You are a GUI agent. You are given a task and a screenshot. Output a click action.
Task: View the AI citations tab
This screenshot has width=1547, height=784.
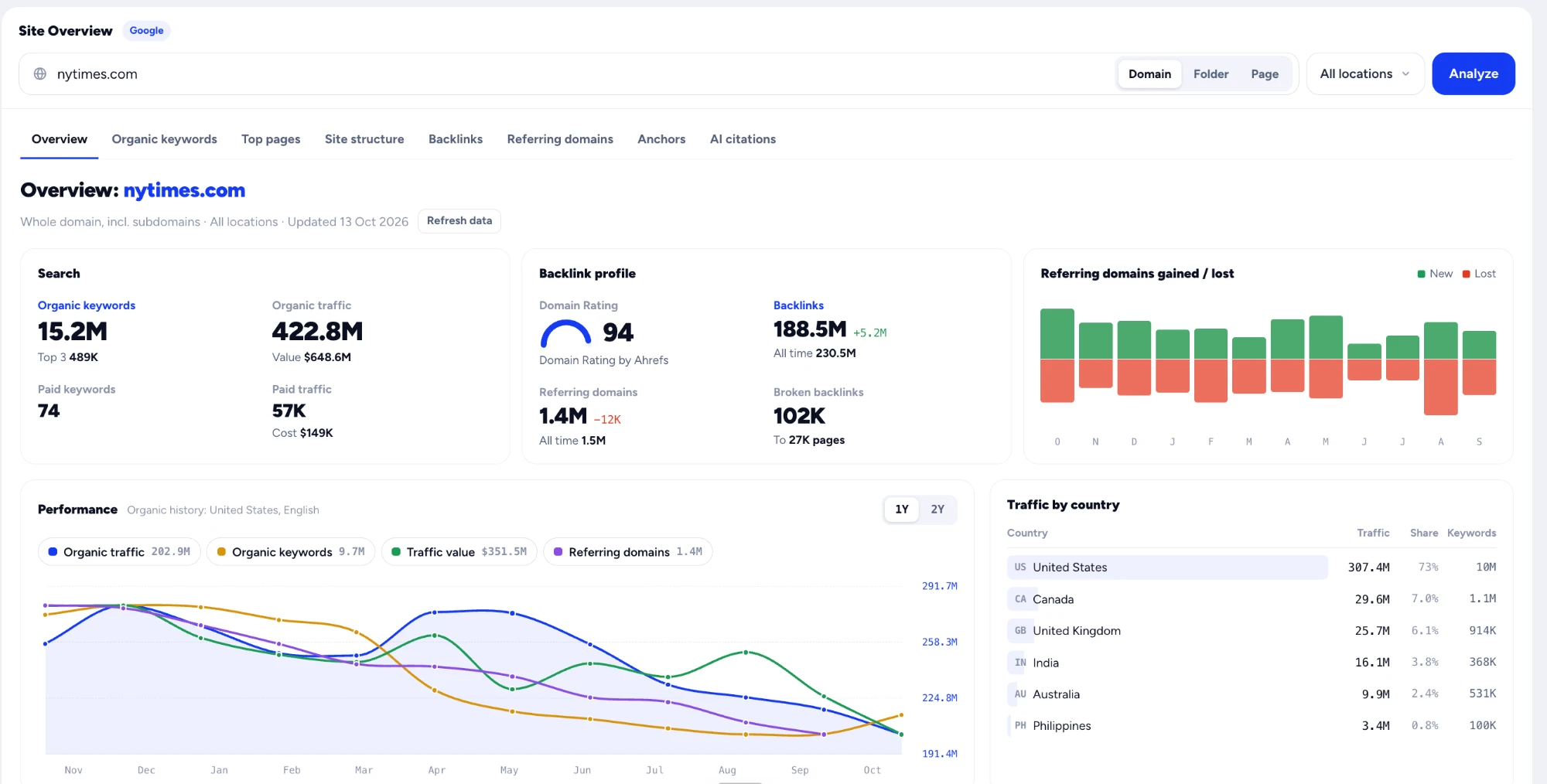743,139
